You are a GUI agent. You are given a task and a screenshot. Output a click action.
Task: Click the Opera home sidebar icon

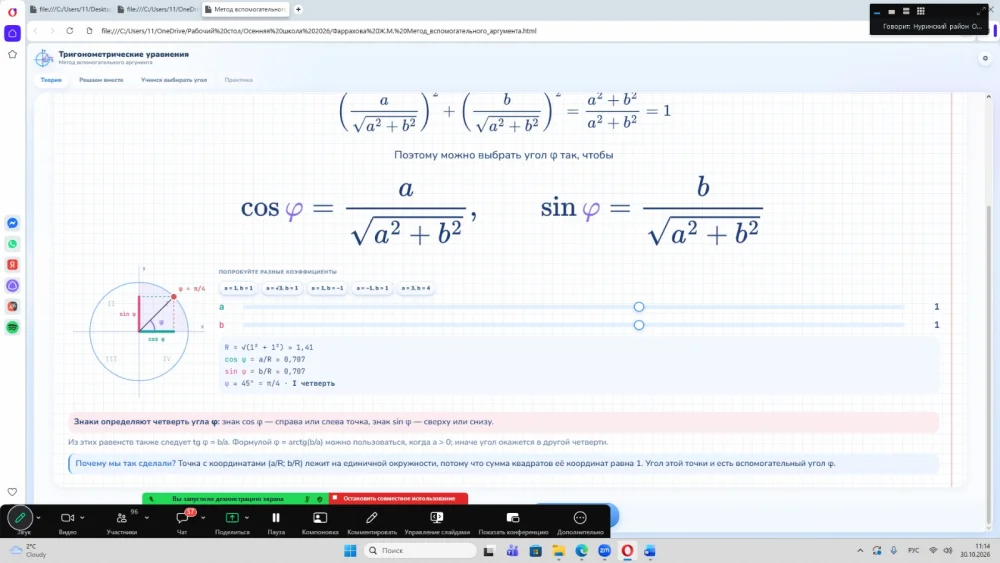tap(12, 33)
